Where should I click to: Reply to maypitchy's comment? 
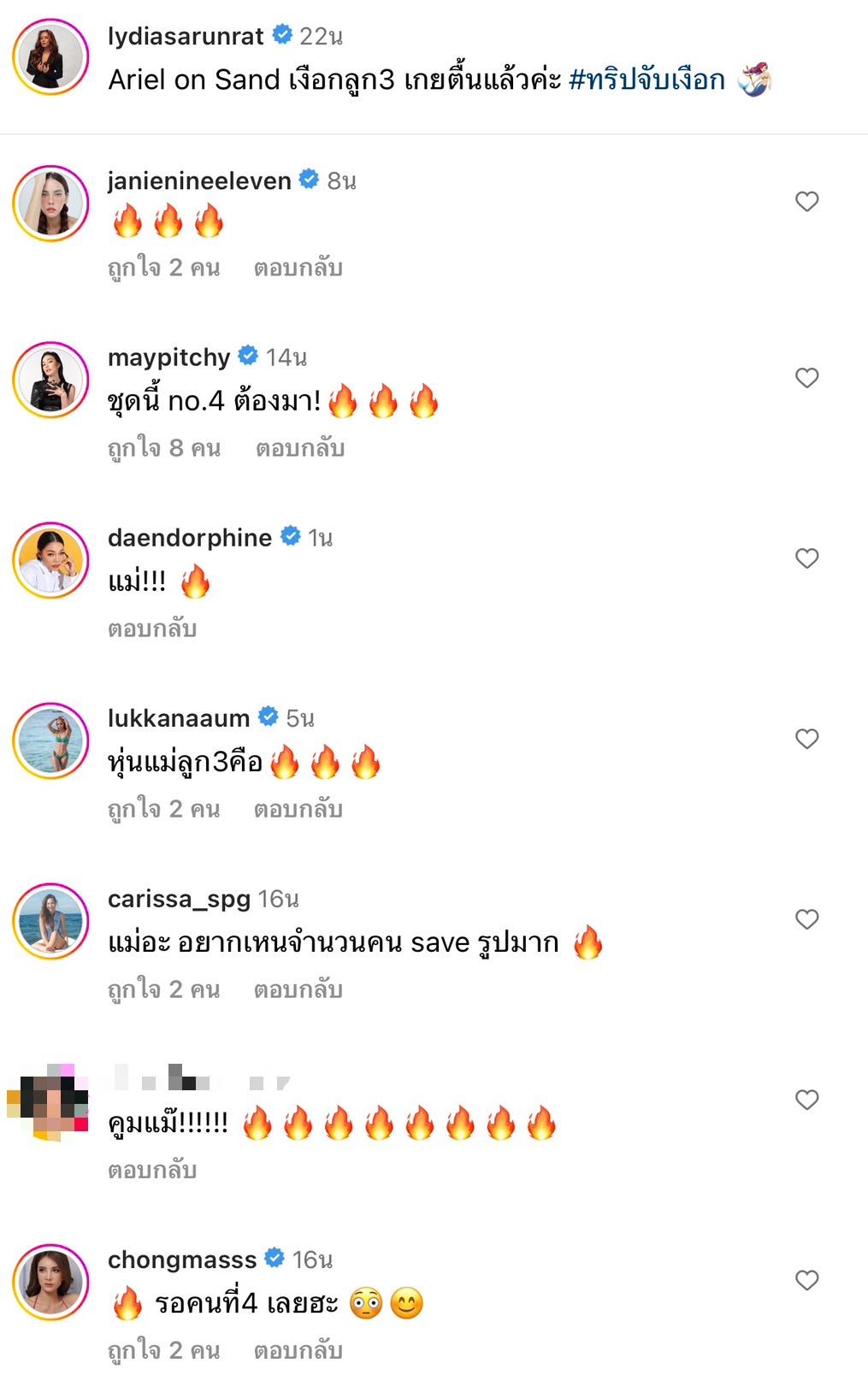300,449
